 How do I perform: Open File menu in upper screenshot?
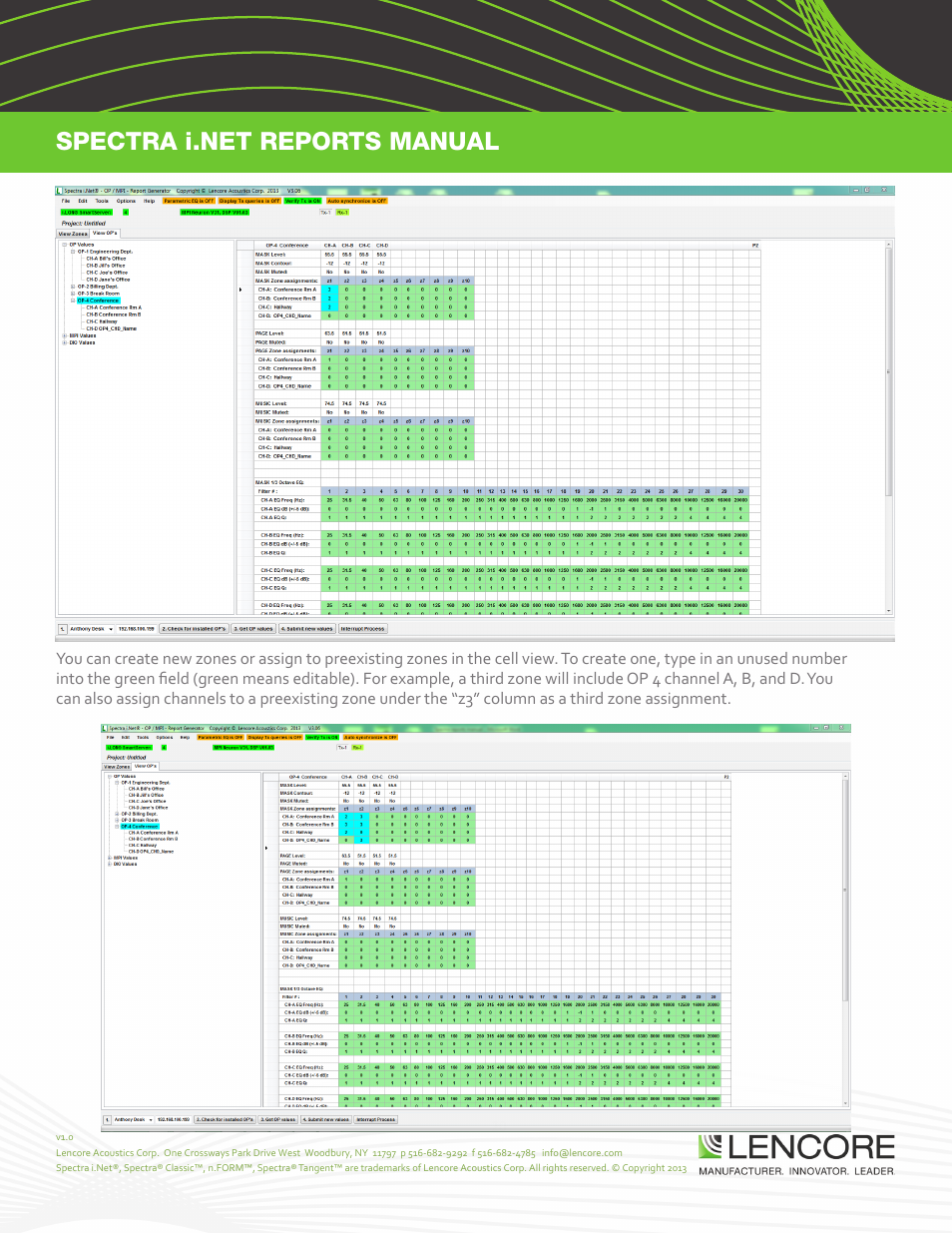click(x=66, y=201)
